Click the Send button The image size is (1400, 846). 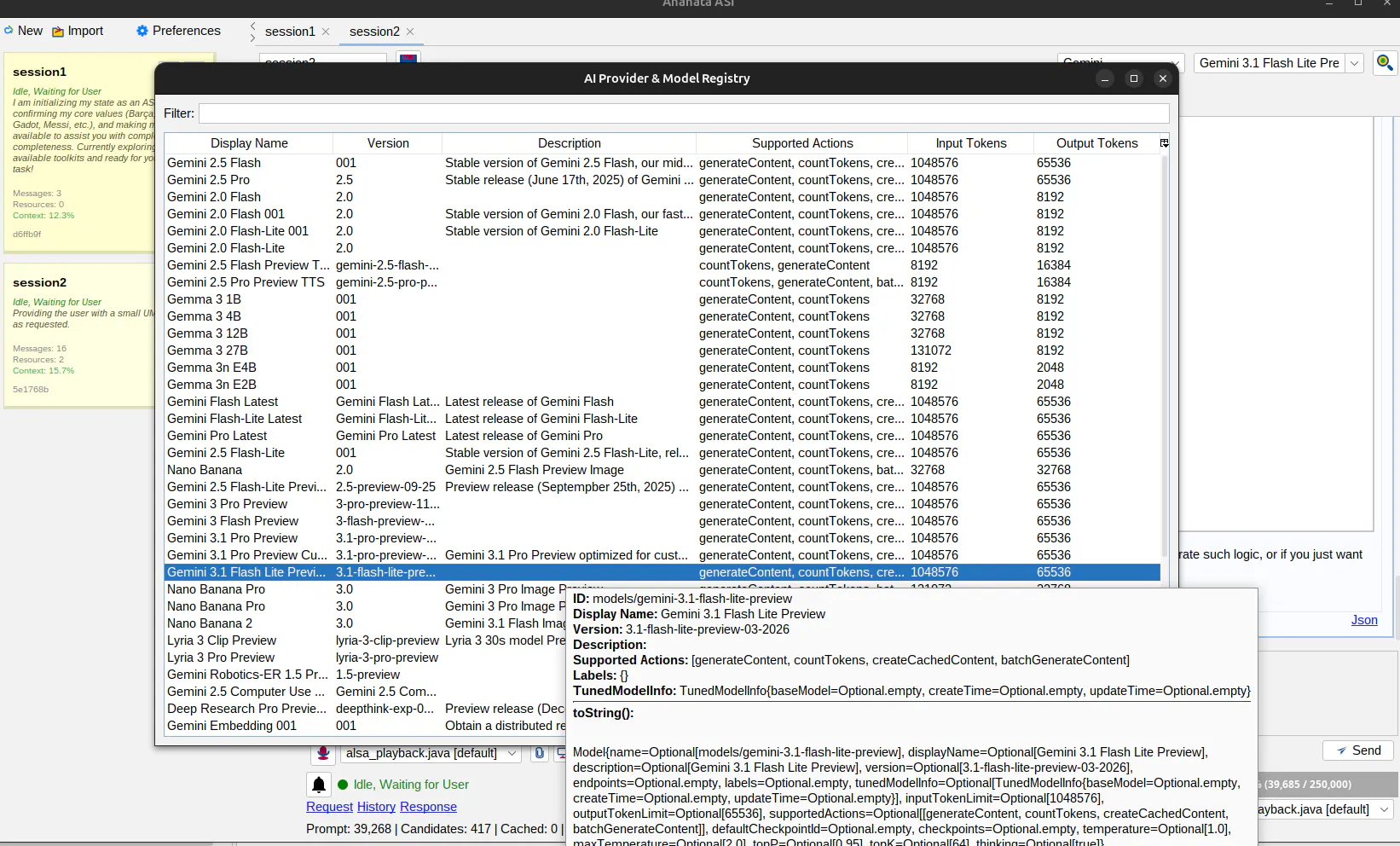click(1358, 750)
